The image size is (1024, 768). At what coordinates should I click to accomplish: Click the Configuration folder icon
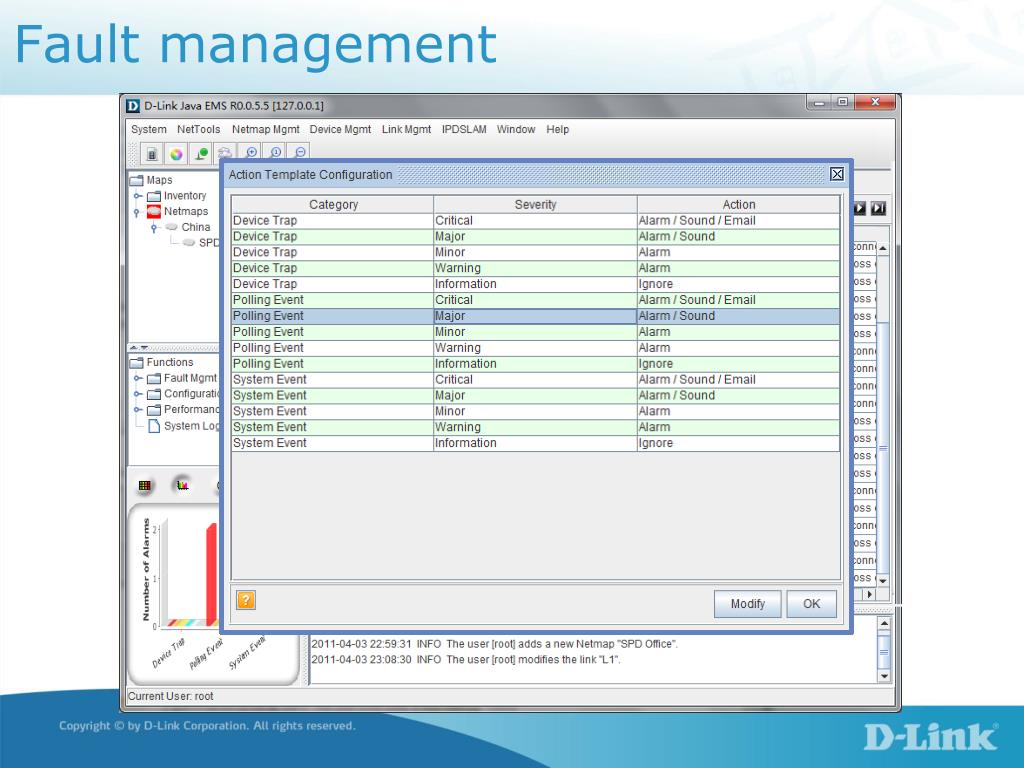154,394
